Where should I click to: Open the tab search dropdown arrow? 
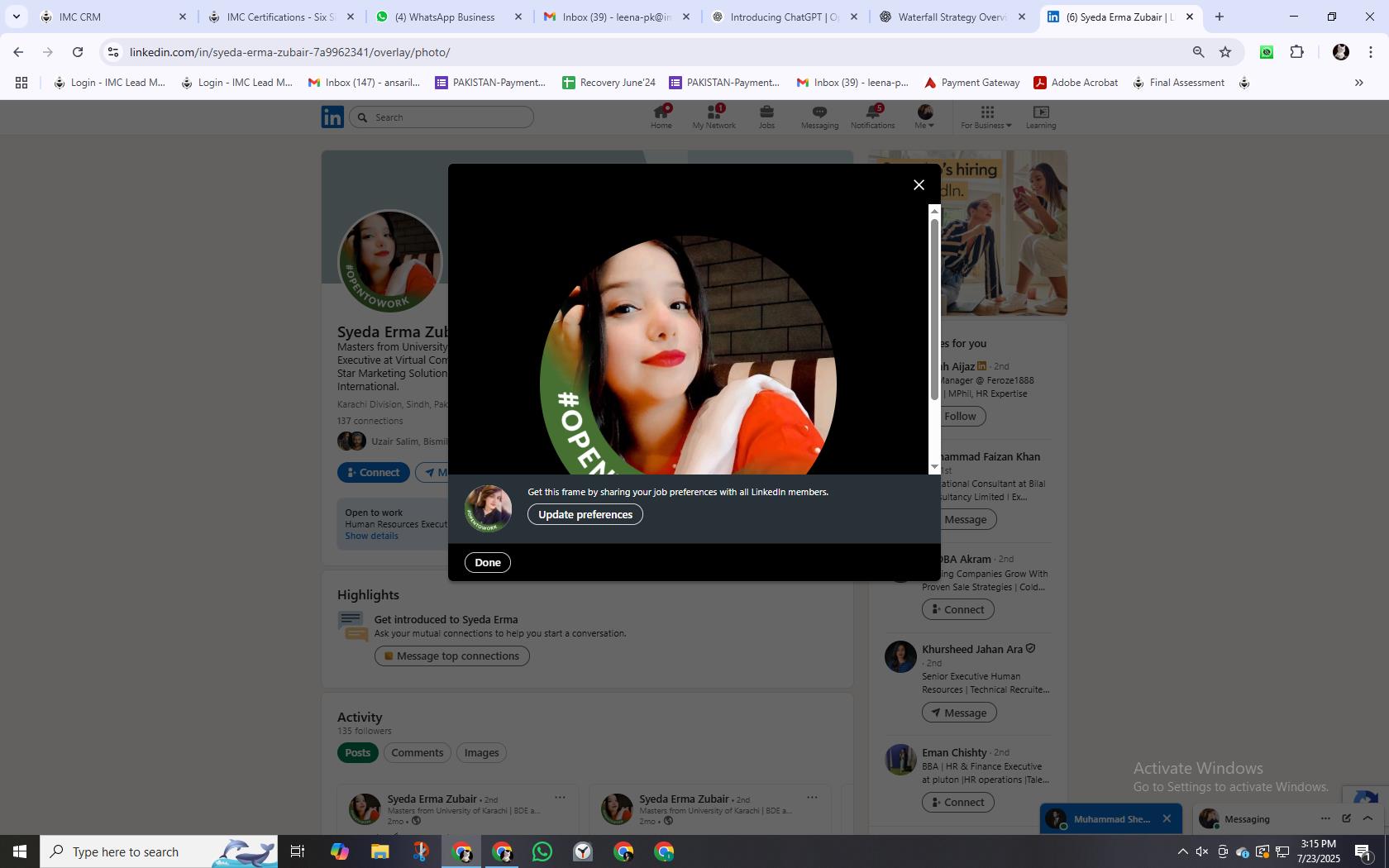click(x=16, y=17)
